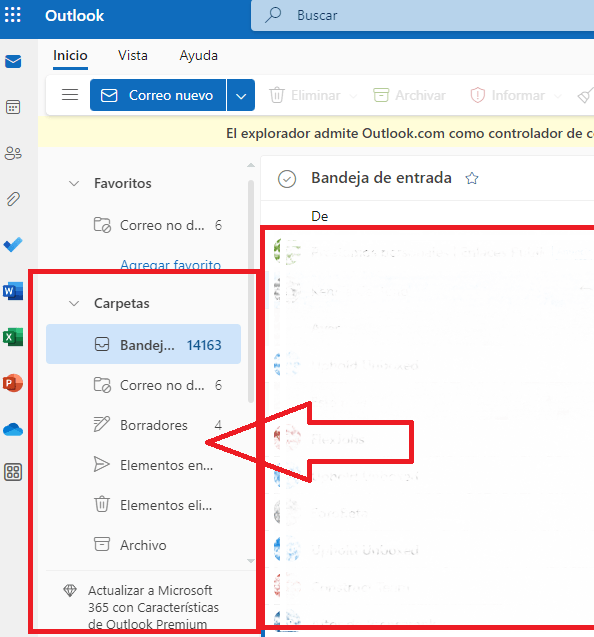This screenshot has height=637, width=594.
Task: Add Bandeja de entrada to favorites star
Action: (x=472, y=178)
